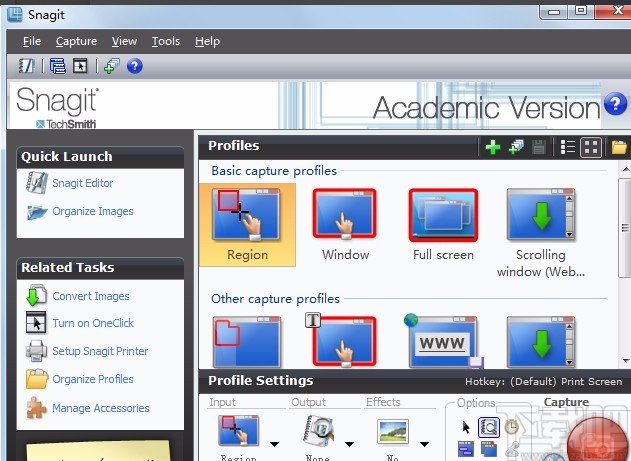Click the Effects picture icon

393,431
